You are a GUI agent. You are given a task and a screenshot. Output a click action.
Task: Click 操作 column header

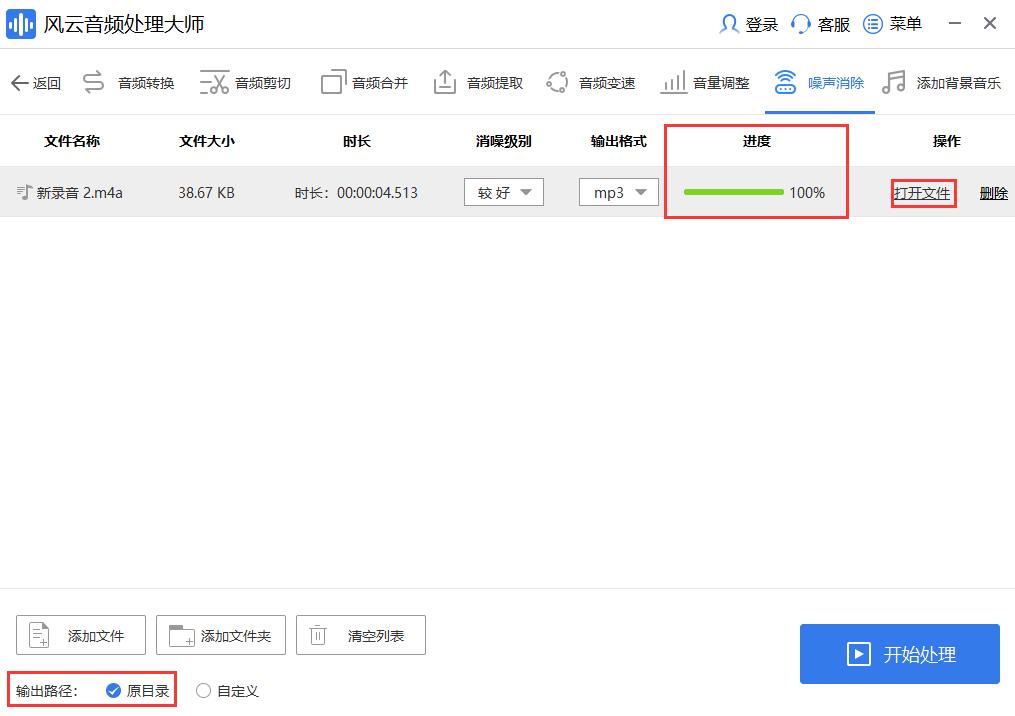click(x=946, y=141)
